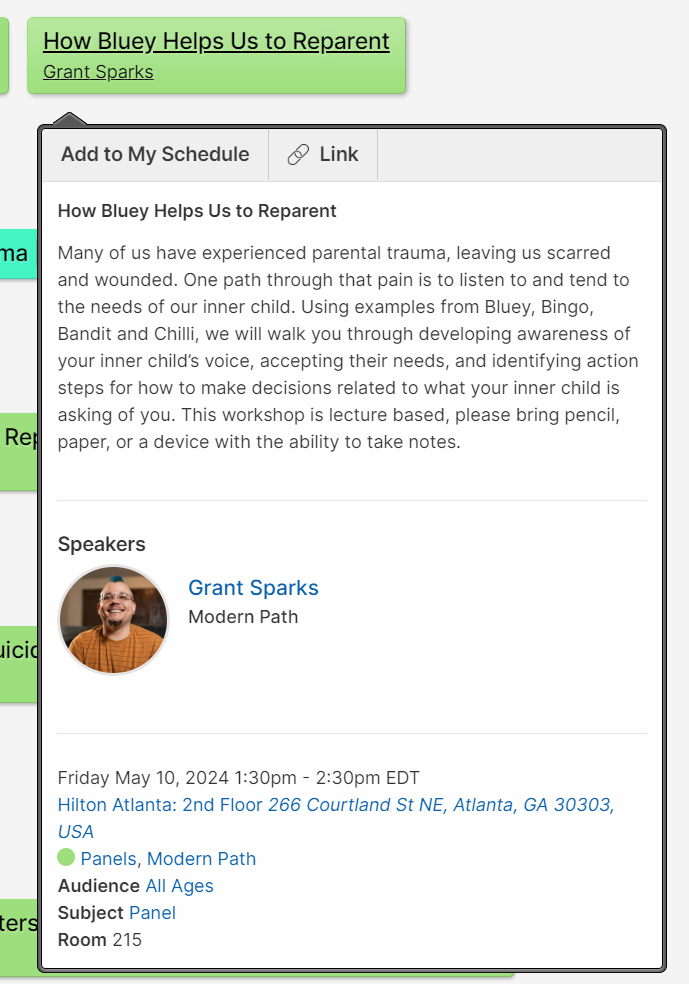Open the partially hidden "uicid" session card
Screen dimensions: 689x984
click(x=18, y=652)
